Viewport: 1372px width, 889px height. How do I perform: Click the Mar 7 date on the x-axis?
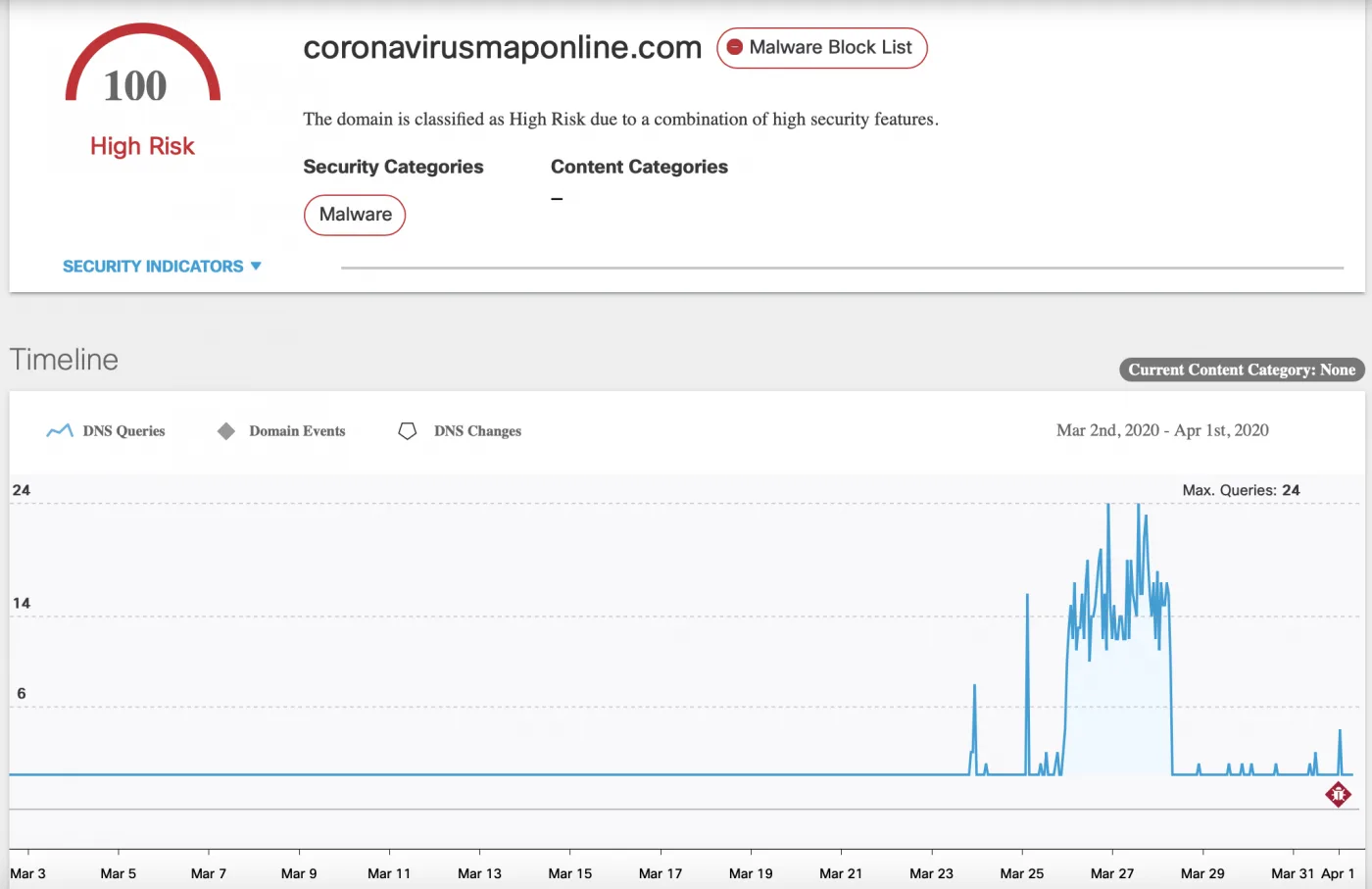coord(209,873)
